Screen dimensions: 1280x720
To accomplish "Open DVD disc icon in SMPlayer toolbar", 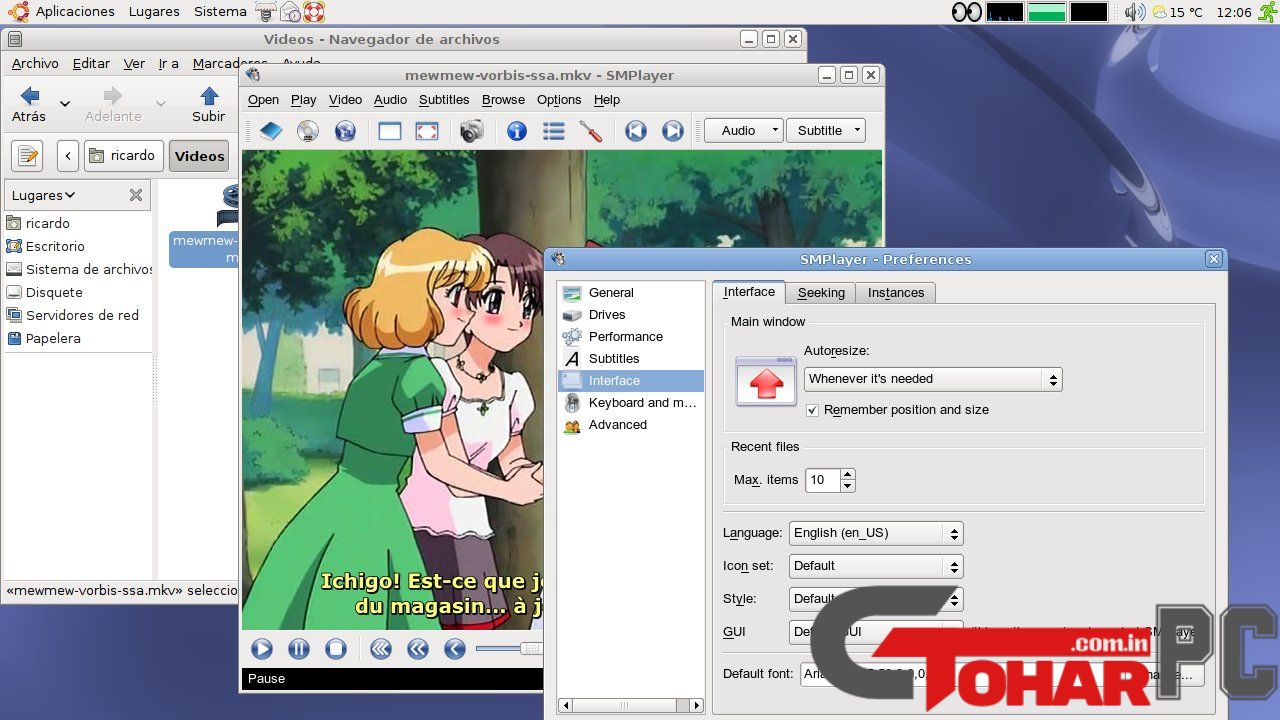I will [x=308, y=131].
